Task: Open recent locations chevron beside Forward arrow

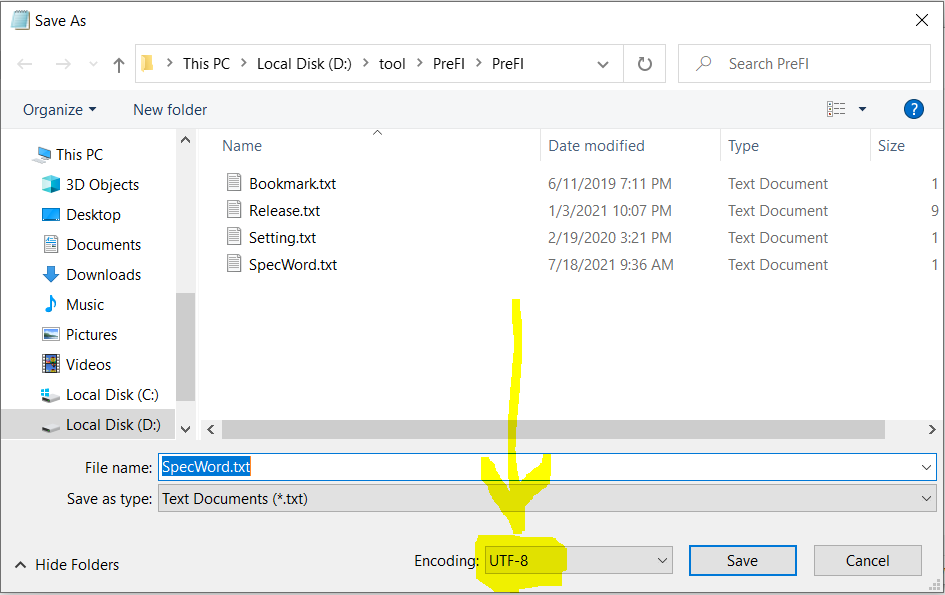Action: click(x=93, y=64)
